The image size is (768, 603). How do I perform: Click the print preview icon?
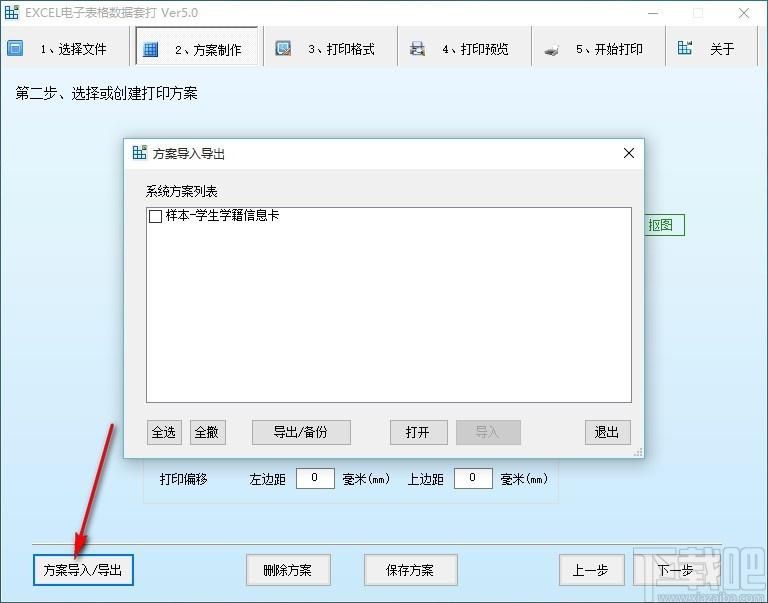417,48
